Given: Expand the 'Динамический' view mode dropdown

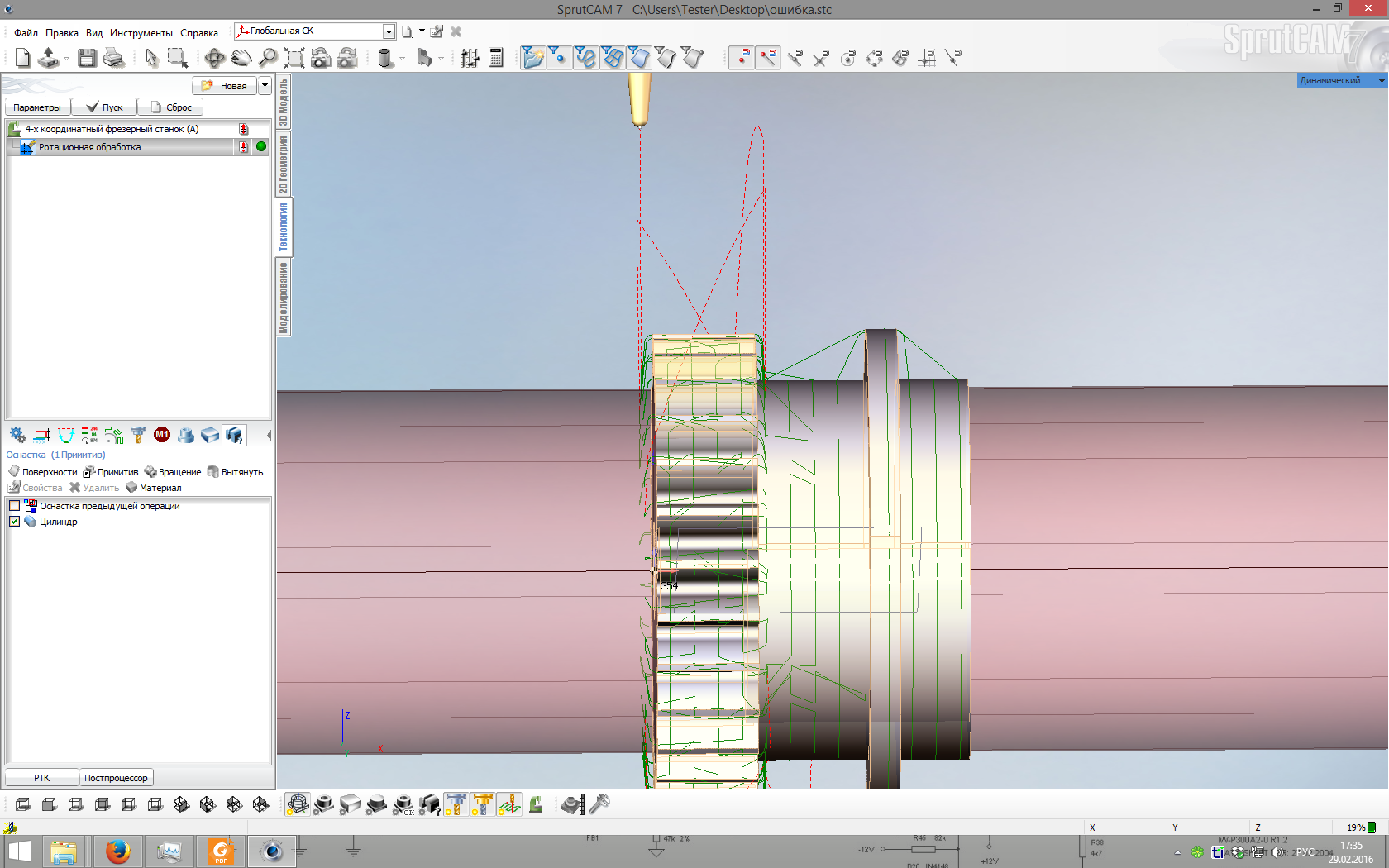Looking at the screenshot, I should [1382, 80].
